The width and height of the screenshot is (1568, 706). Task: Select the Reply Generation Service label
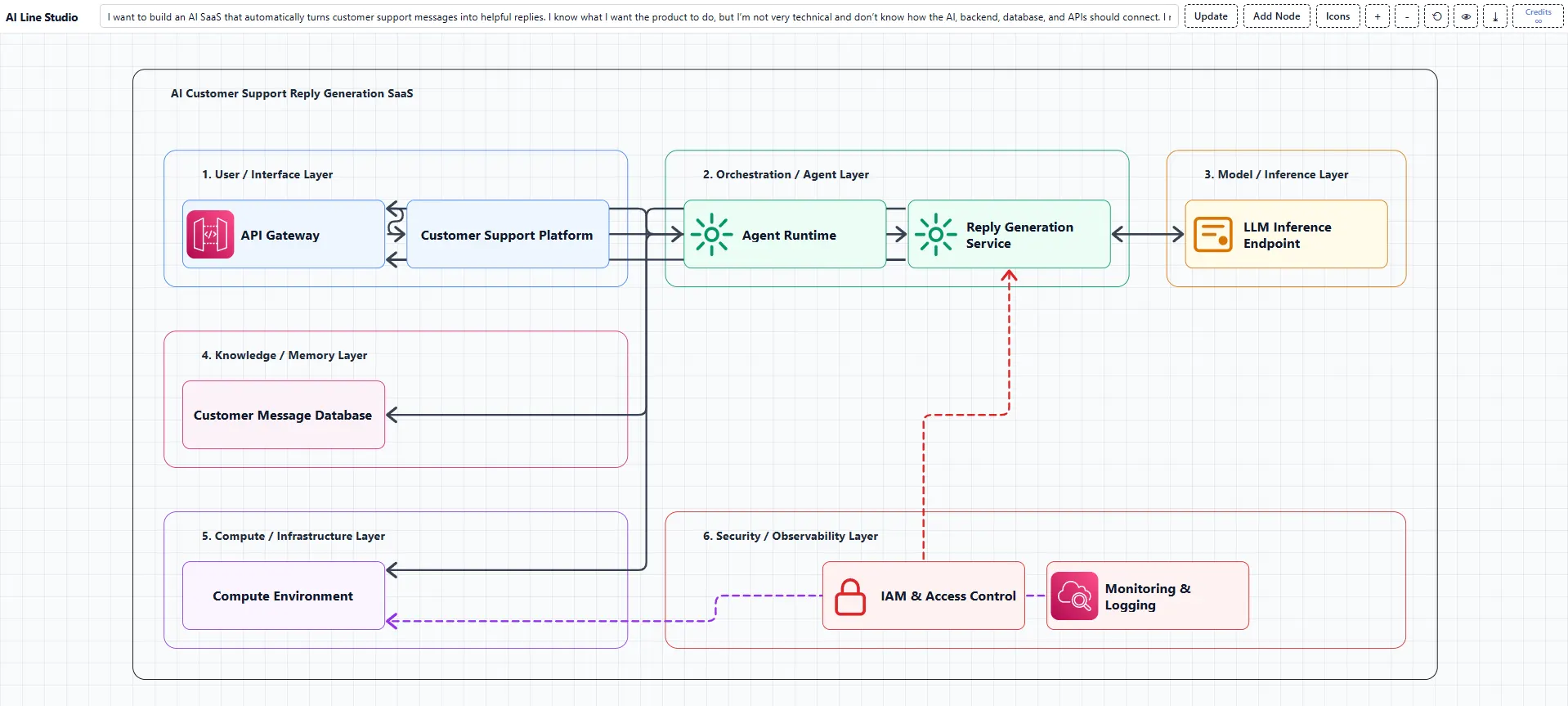coord(1019,235)
